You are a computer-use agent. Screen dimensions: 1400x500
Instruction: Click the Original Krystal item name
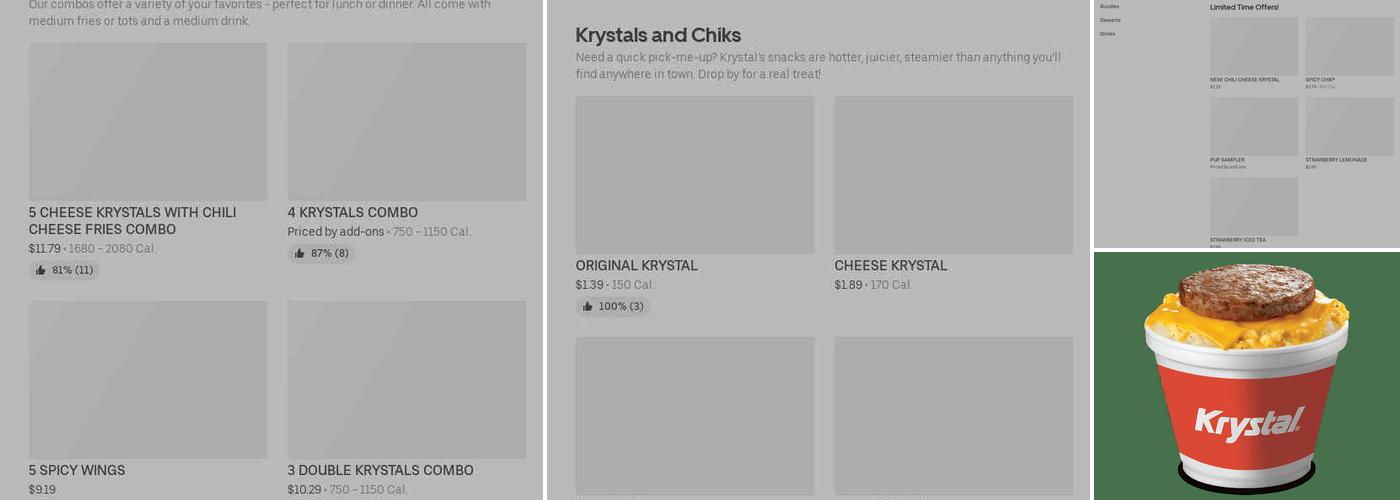[636, 265]
